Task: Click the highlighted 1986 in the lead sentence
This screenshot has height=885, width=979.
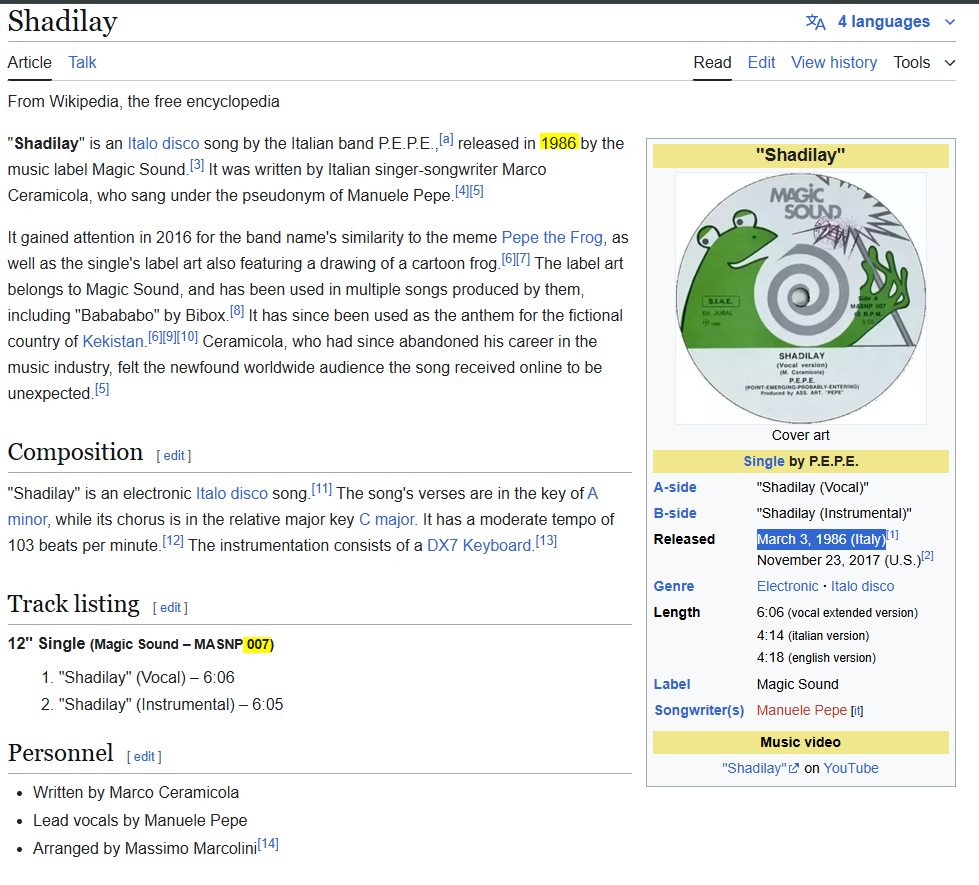Action: [x=559, y=144]
